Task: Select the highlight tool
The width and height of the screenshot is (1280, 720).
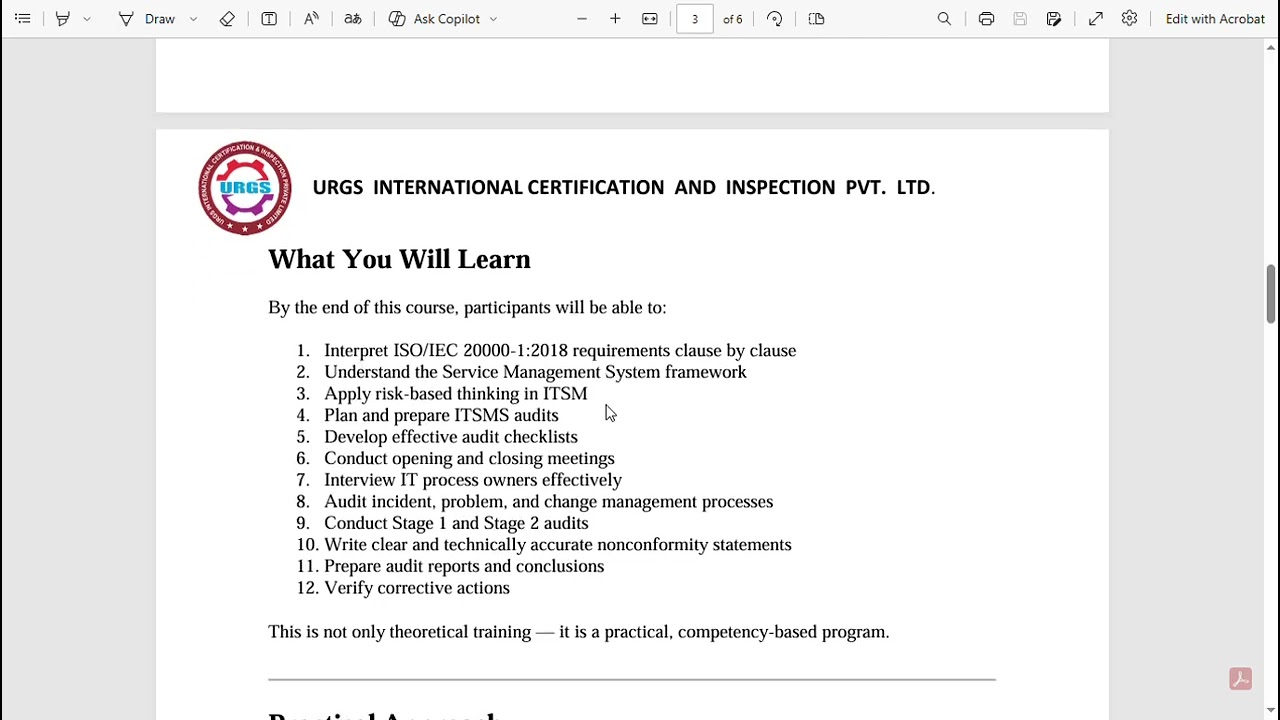Action: coord(63,19)
